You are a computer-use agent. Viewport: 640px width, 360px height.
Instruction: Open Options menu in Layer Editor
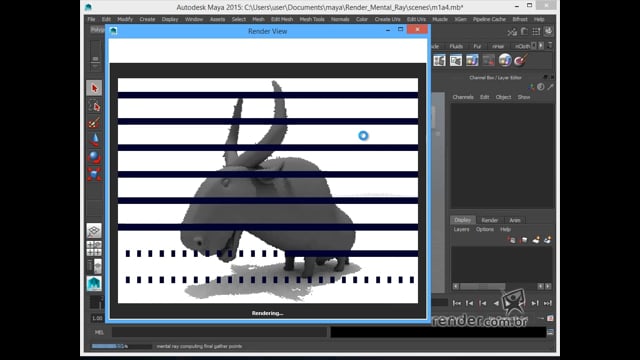coord(484,229)
